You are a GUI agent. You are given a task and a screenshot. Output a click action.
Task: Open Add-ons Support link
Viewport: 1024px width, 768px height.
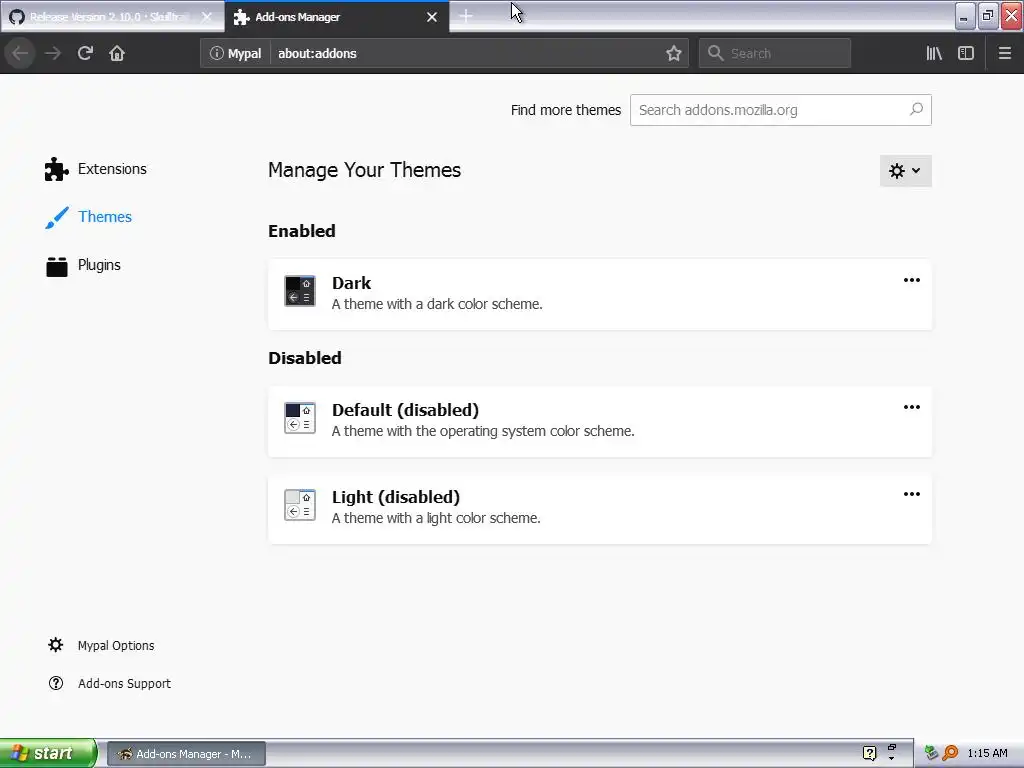point(109,683)
